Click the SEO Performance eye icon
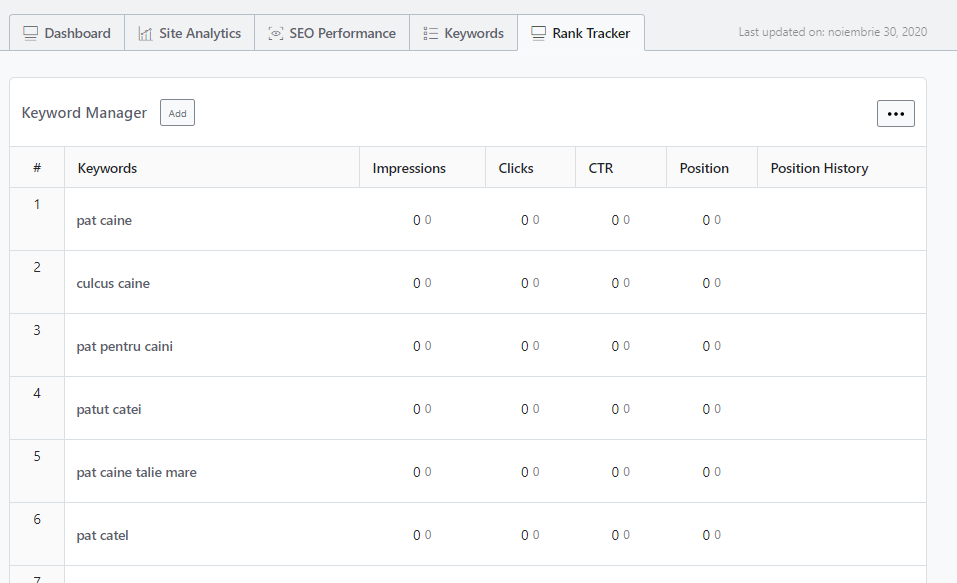 click(275, 33)
